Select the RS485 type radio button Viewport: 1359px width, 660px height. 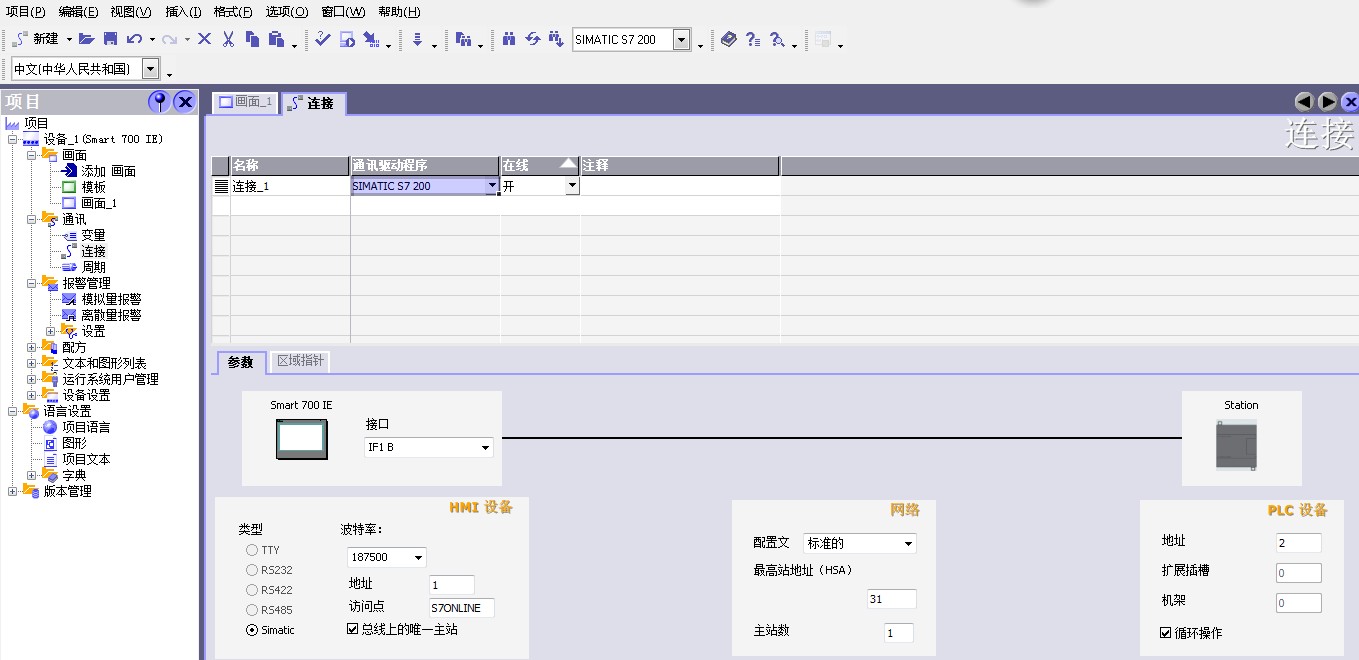(x=252, y=610)
